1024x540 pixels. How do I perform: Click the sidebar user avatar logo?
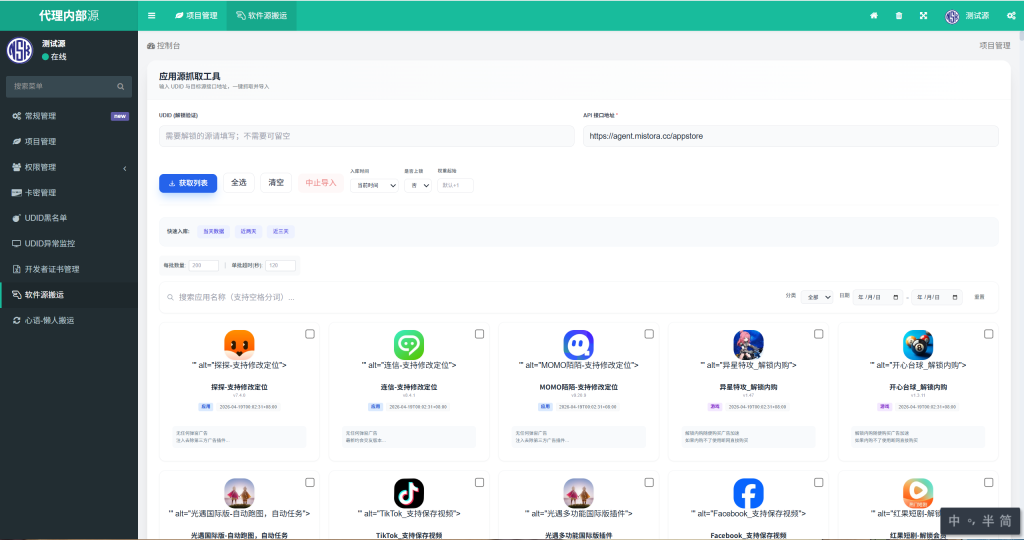[20, 50]
